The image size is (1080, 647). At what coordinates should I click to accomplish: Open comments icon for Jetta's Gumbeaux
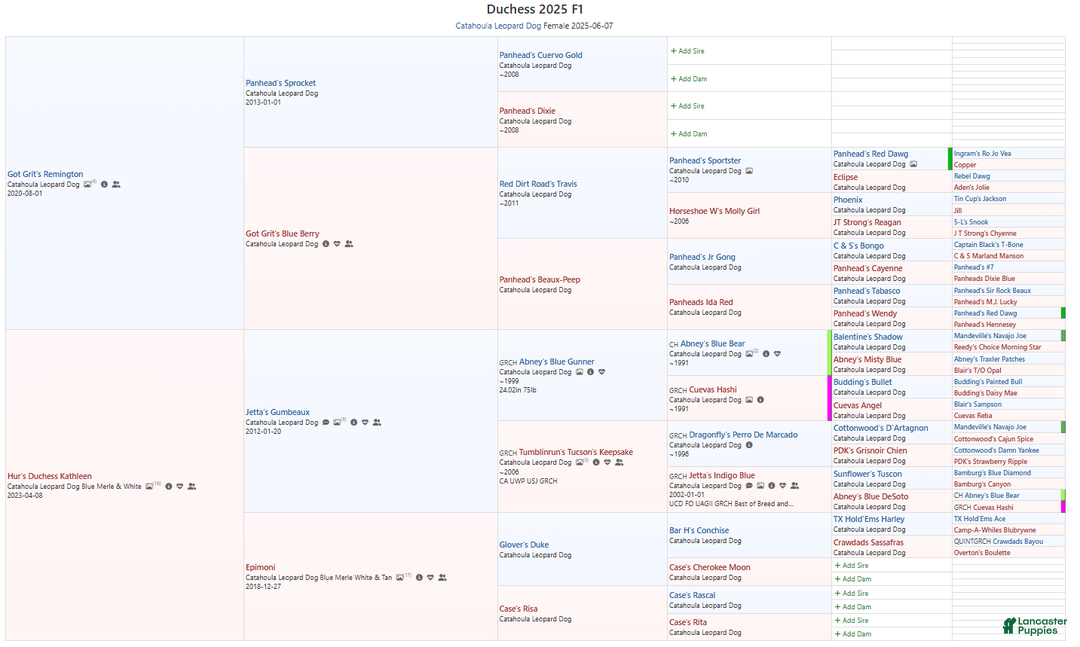point(325,422)
